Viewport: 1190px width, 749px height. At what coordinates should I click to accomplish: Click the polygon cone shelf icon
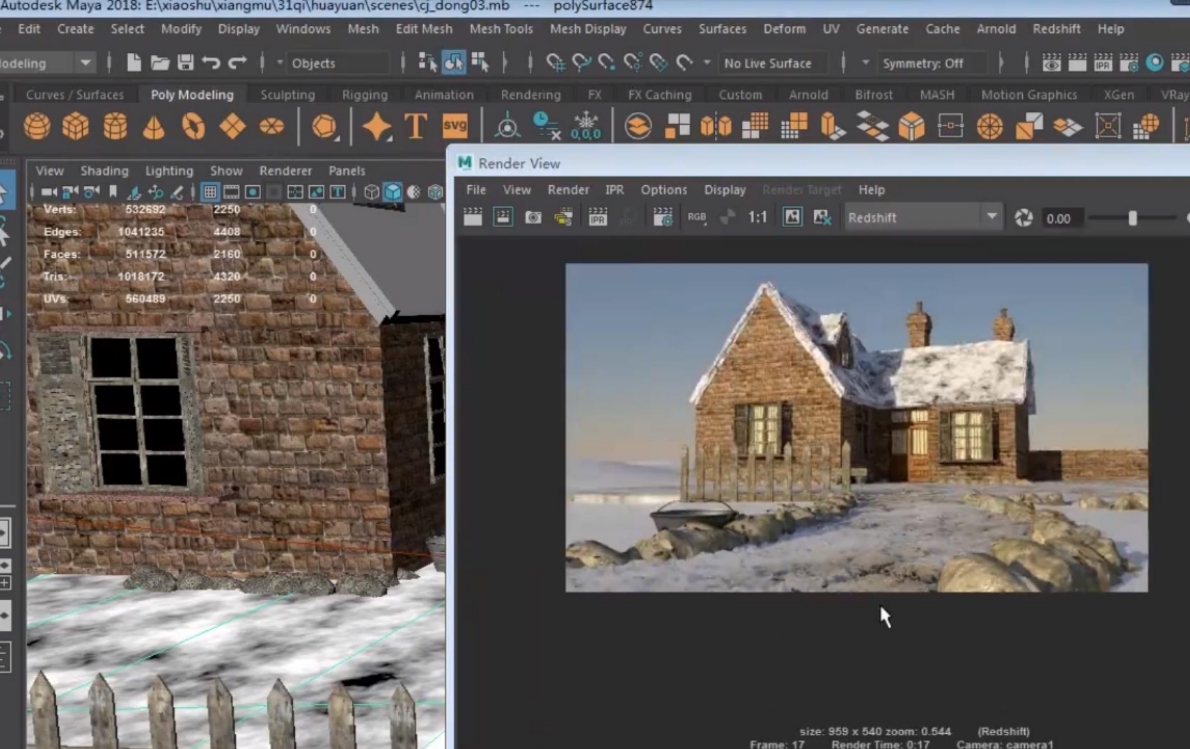154,127
